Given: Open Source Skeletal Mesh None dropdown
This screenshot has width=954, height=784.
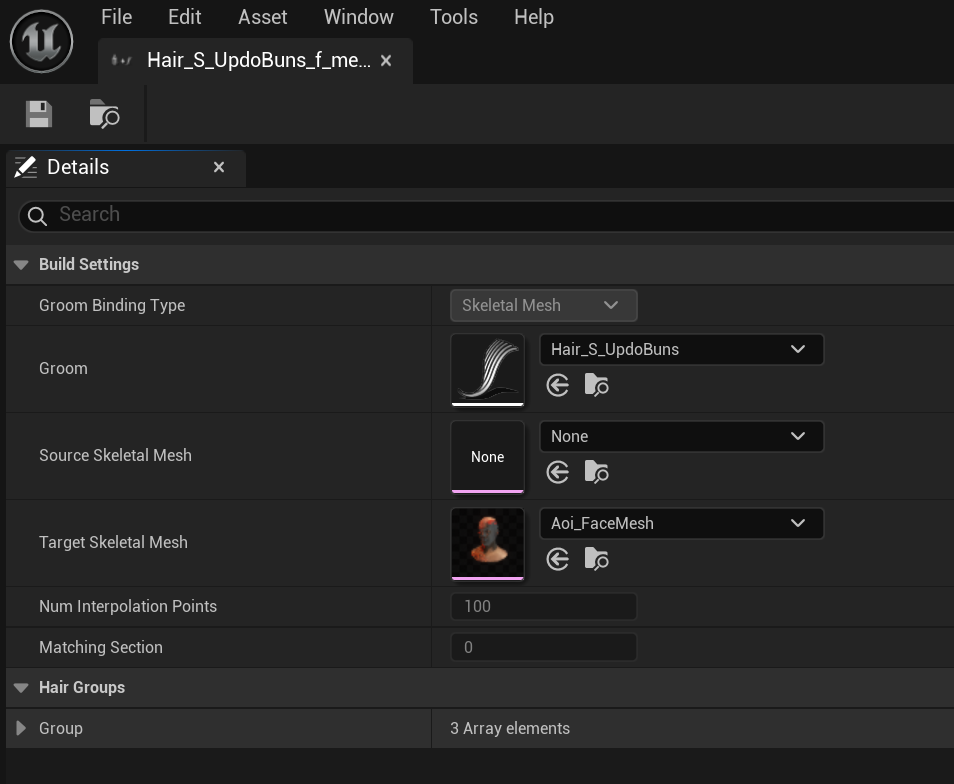Looking at the screenshot, I should click(681, 436).
